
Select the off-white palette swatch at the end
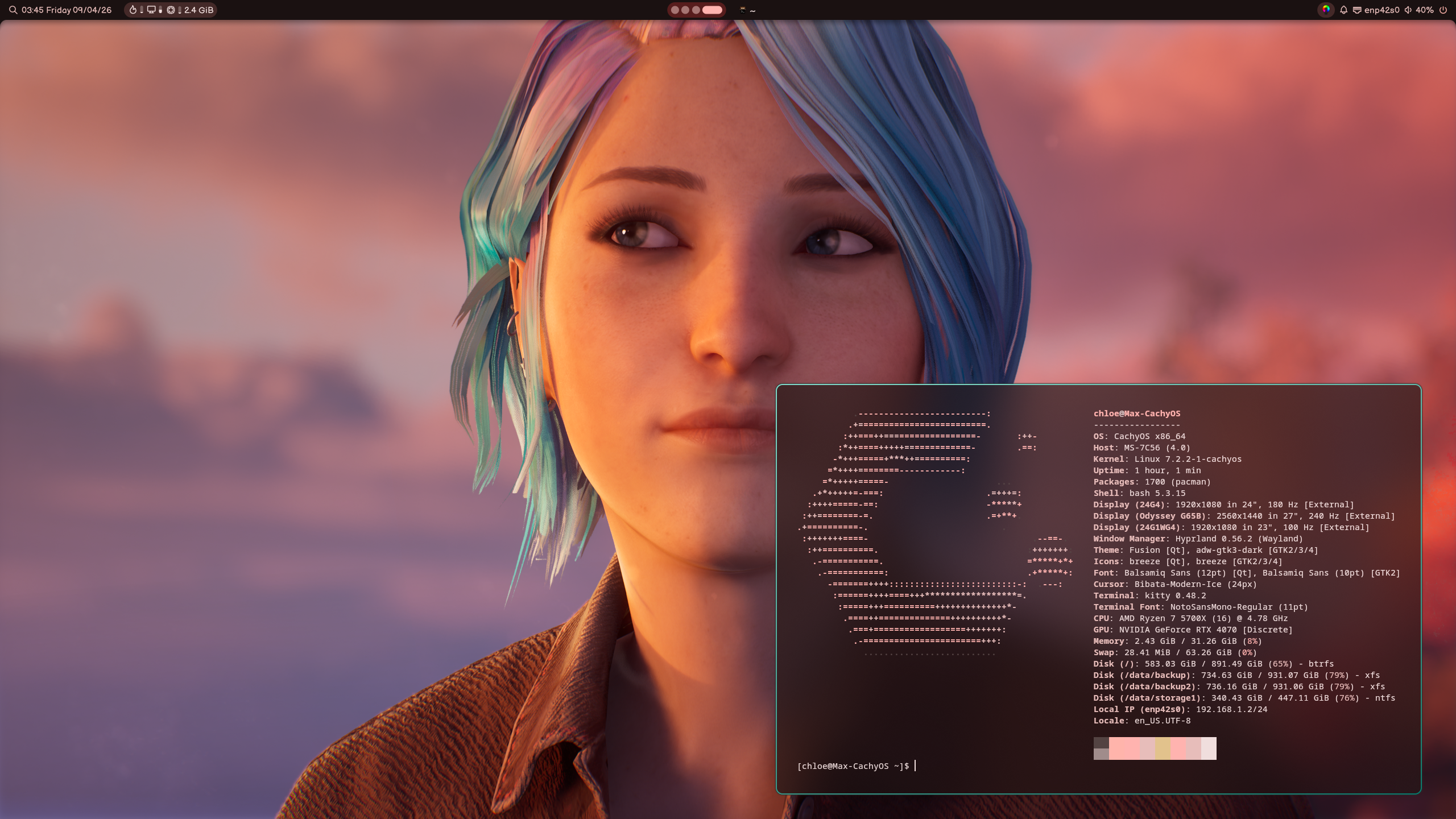[x=1209, y=748]
